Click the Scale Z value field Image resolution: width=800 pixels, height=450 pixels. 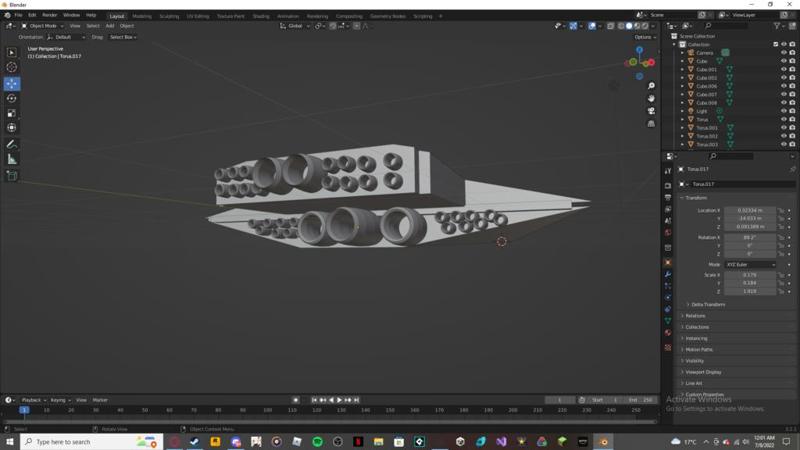click(x=750, y=291)
